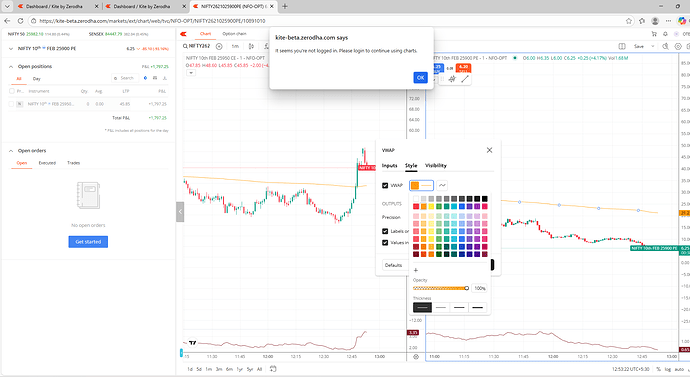Open the Chart tab
The width and height of the screenshot is (690, 377).
pos(206,34)
